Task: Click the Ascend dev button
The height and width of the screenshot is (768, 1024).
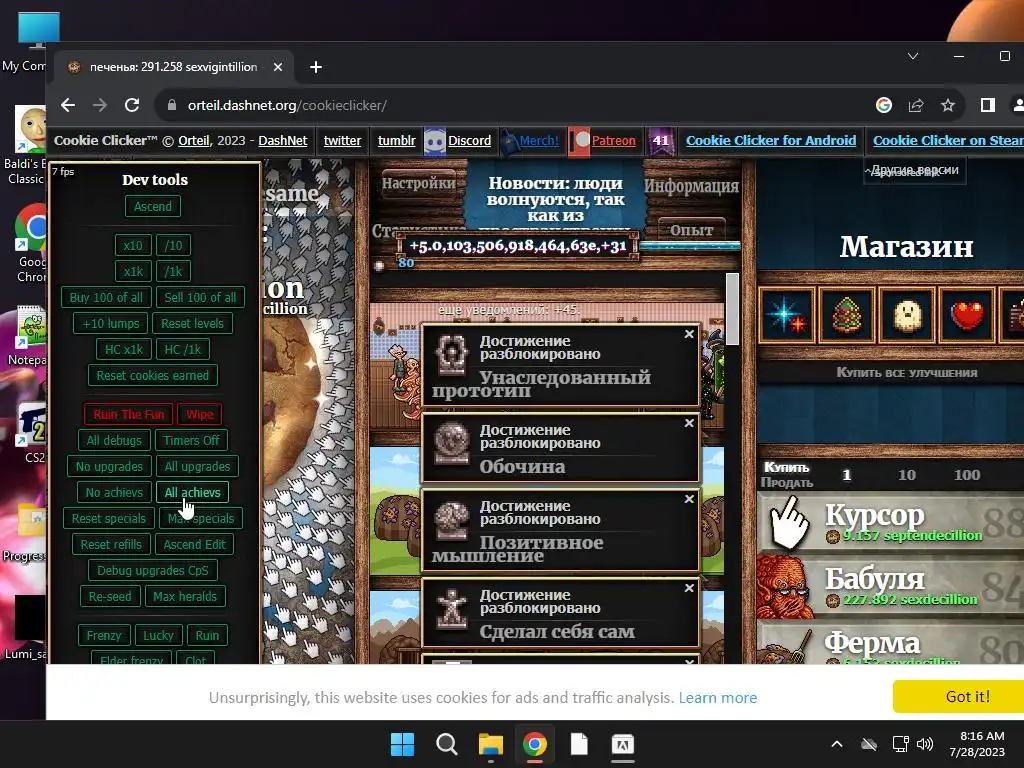Action: tap(153, 206)
